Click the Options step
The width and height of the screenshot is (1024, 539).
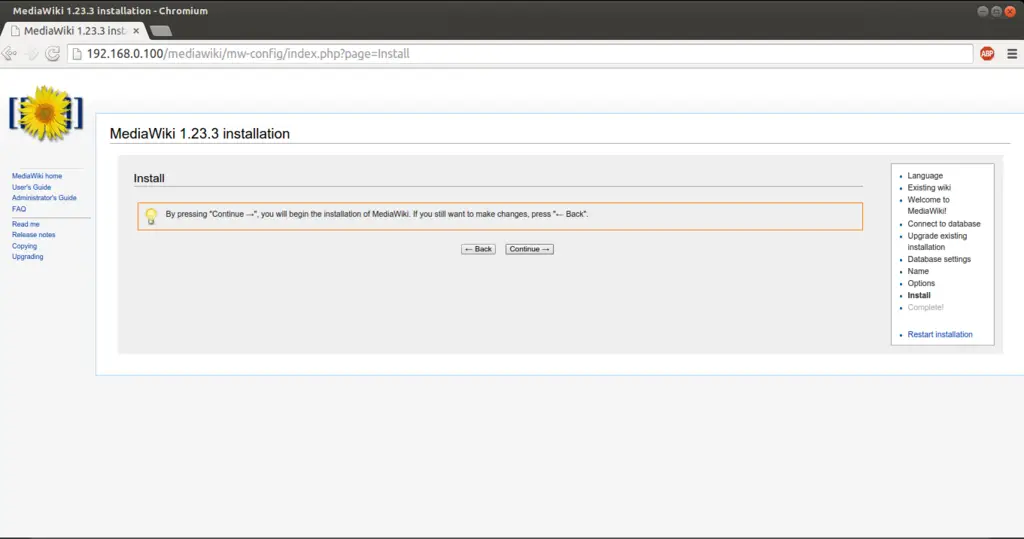(921, 284)
